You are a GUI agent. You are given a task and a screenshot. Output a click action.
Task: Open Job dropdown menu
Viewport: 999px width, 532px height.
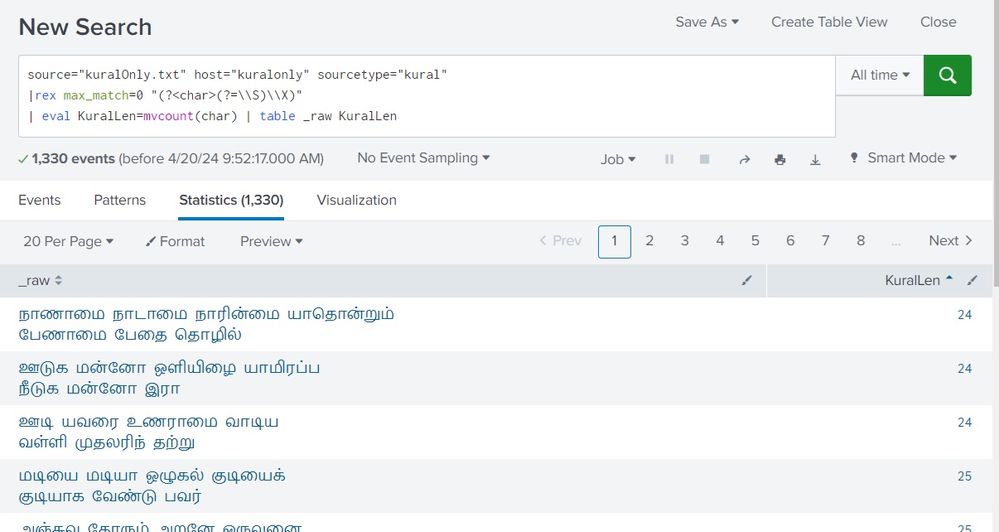(617, 159)
